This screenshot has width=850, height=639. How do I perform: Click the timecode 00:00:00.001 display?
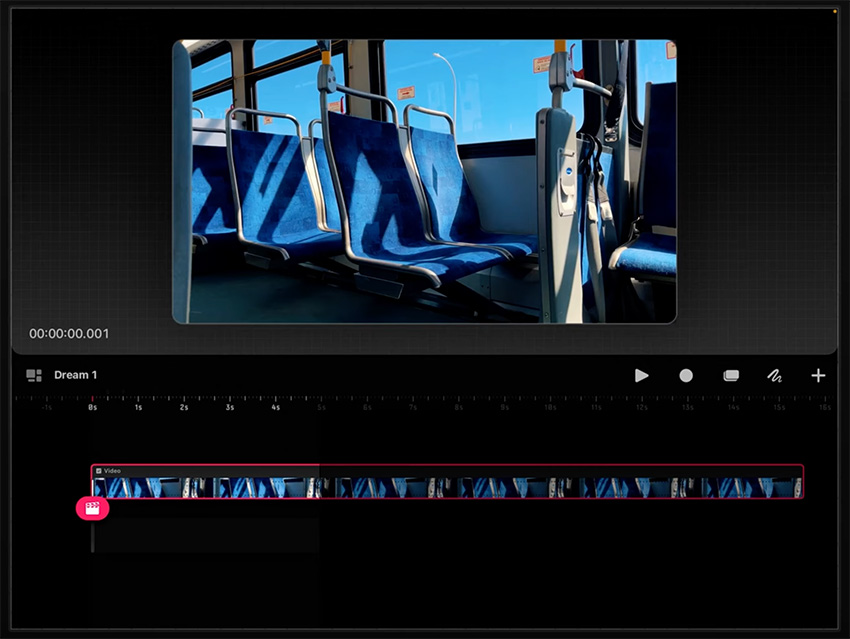pyautogui.click(x=69, y=333)
